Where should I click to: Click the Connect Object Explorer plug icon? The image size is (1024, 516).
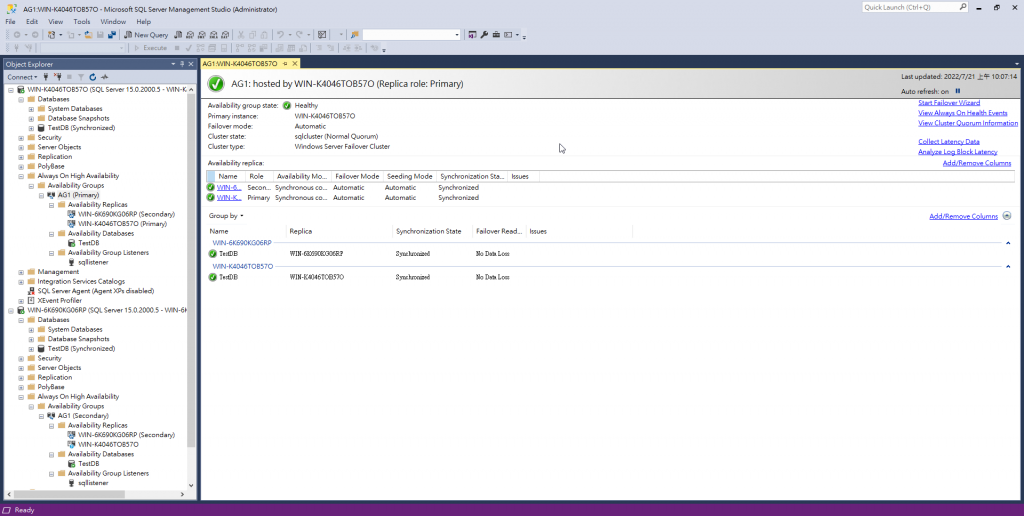click(x=46, y=77)
